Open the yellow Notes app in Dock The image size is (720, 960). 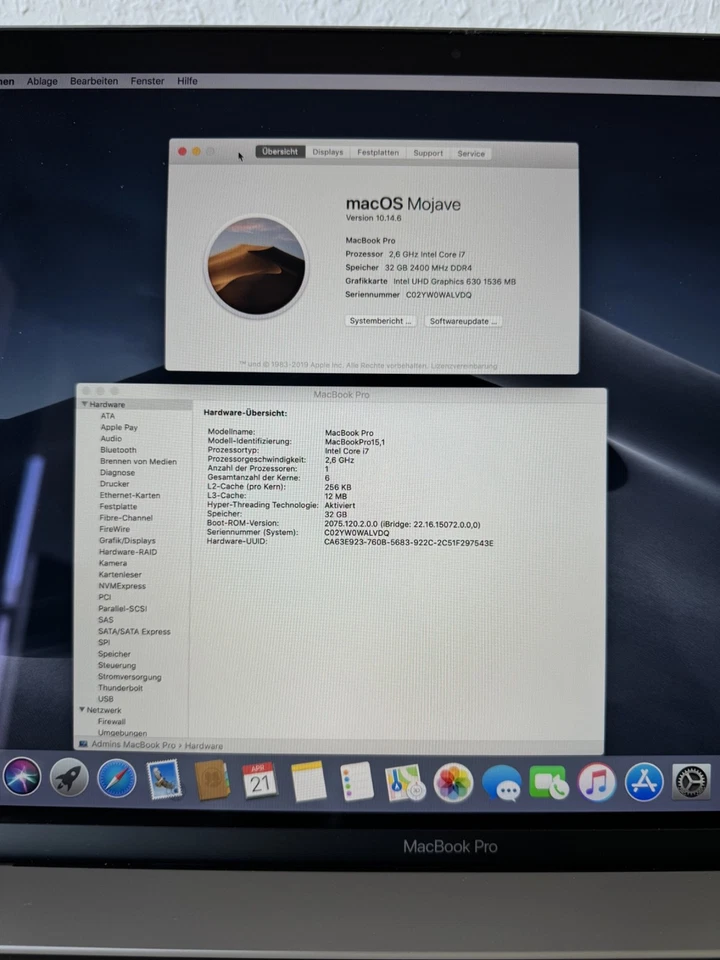(x=308, y=781)
